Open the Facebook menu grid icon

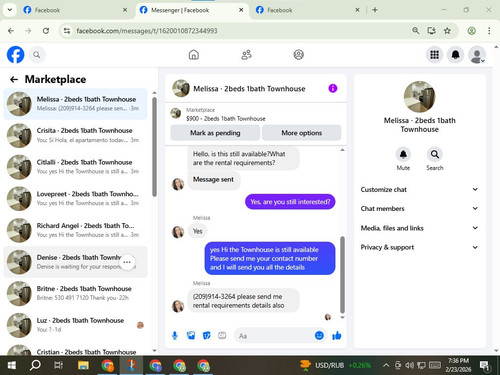(434, 55)
